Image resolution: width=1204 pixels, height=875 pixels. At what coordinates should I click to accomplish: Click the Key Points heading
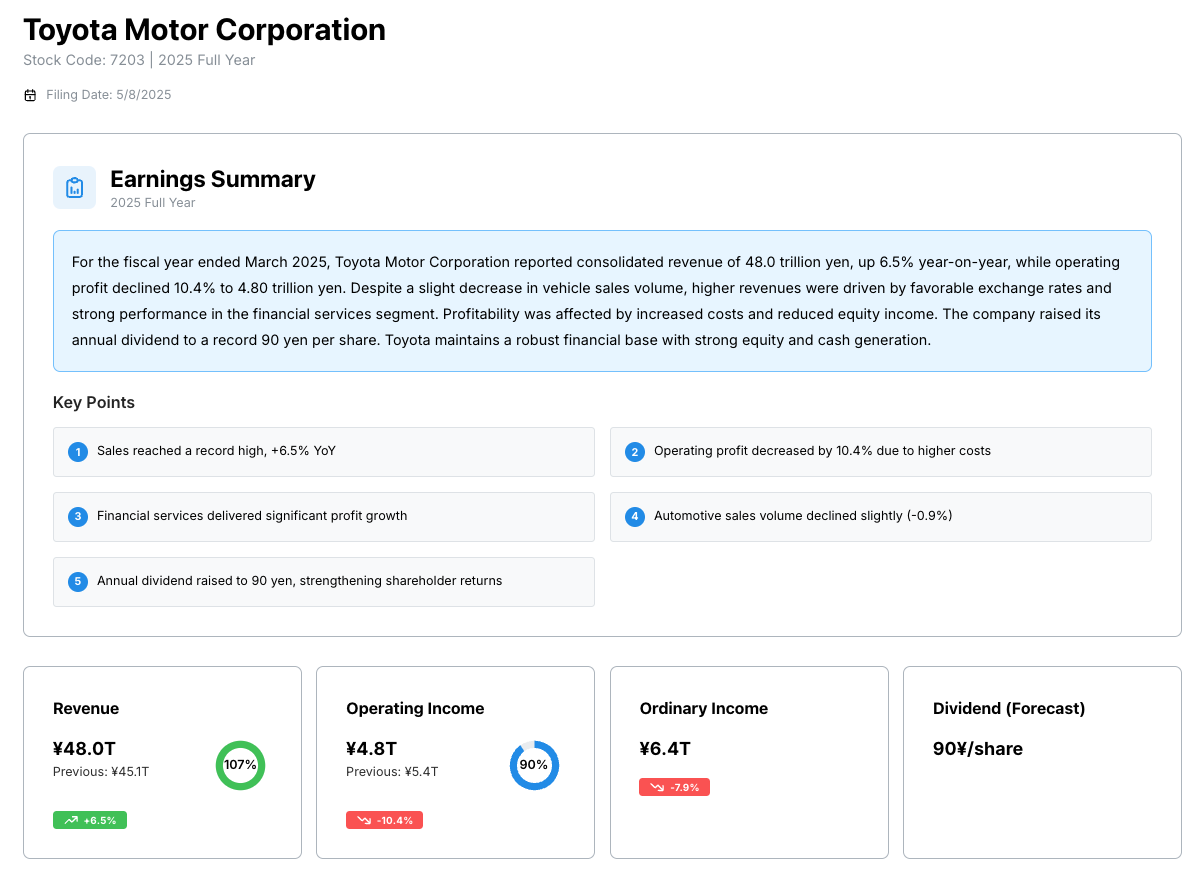pyautogui.click(x=94, y=403)
